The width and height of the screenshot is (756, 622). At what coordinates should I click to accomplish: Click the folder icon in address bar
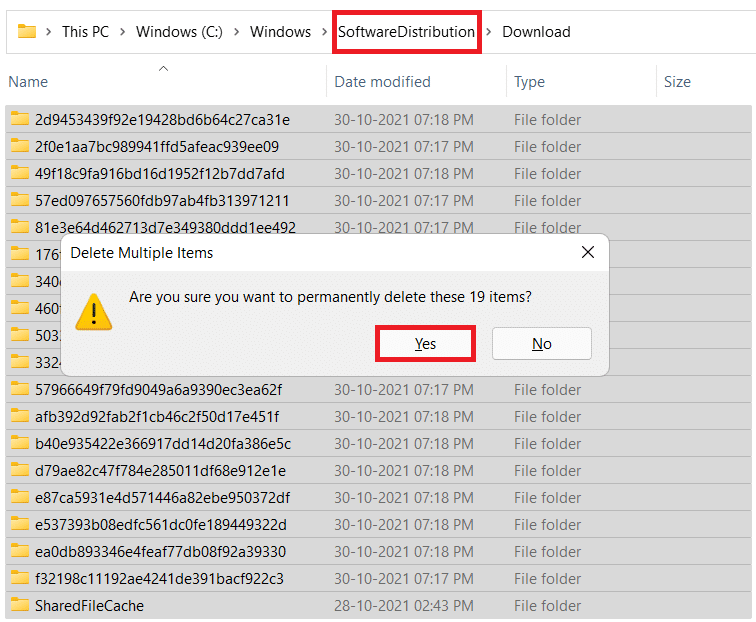click(27, 32)
